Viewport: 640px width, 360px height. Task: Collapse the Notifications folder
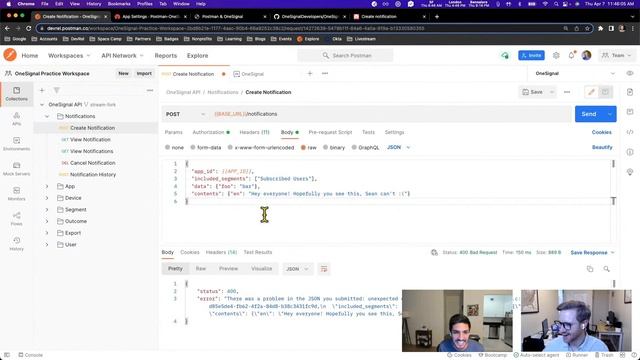coord(47,116)
